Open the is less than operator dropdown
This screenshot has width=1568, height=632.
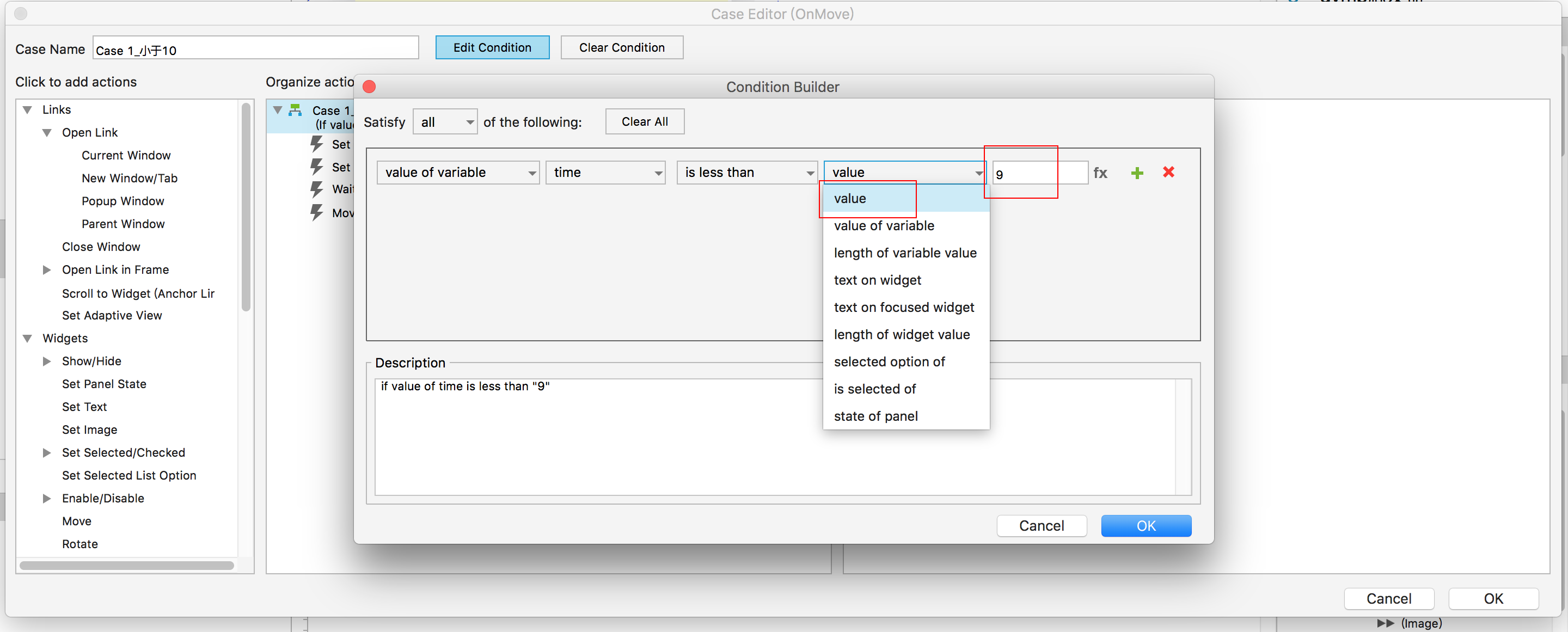tap(747, 173)
